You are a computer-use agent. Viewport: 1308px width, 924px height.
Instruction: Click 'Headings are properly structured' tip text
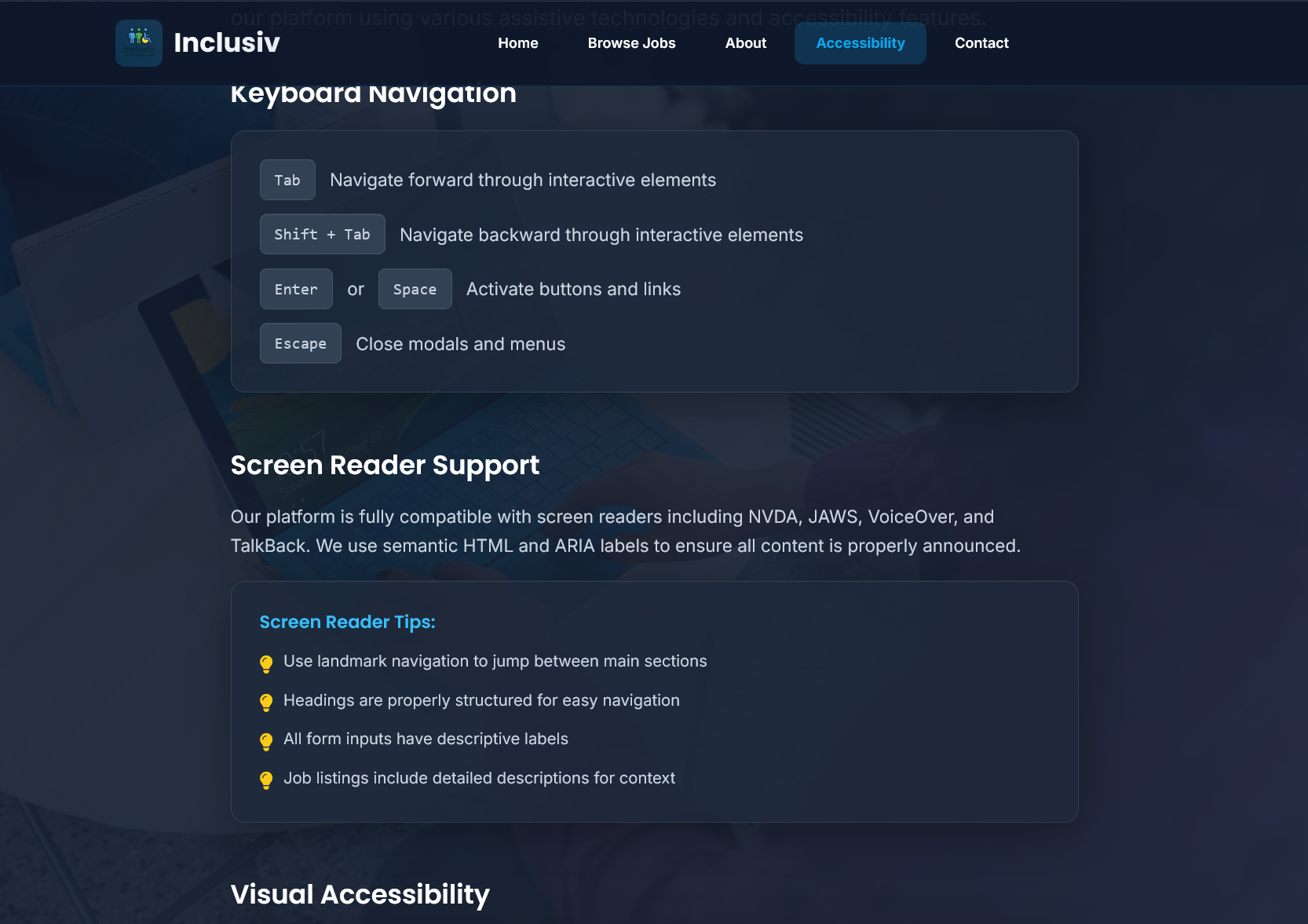(x=481, y=700)
